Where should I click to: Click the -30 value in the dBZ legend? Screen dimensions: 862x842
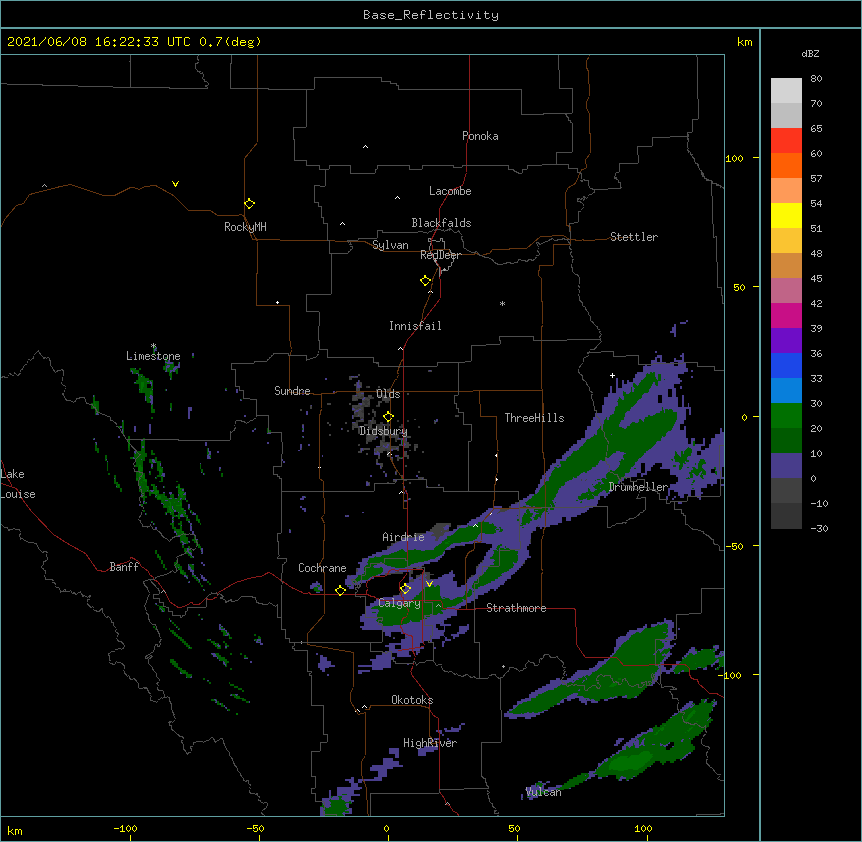coord(819,529)
